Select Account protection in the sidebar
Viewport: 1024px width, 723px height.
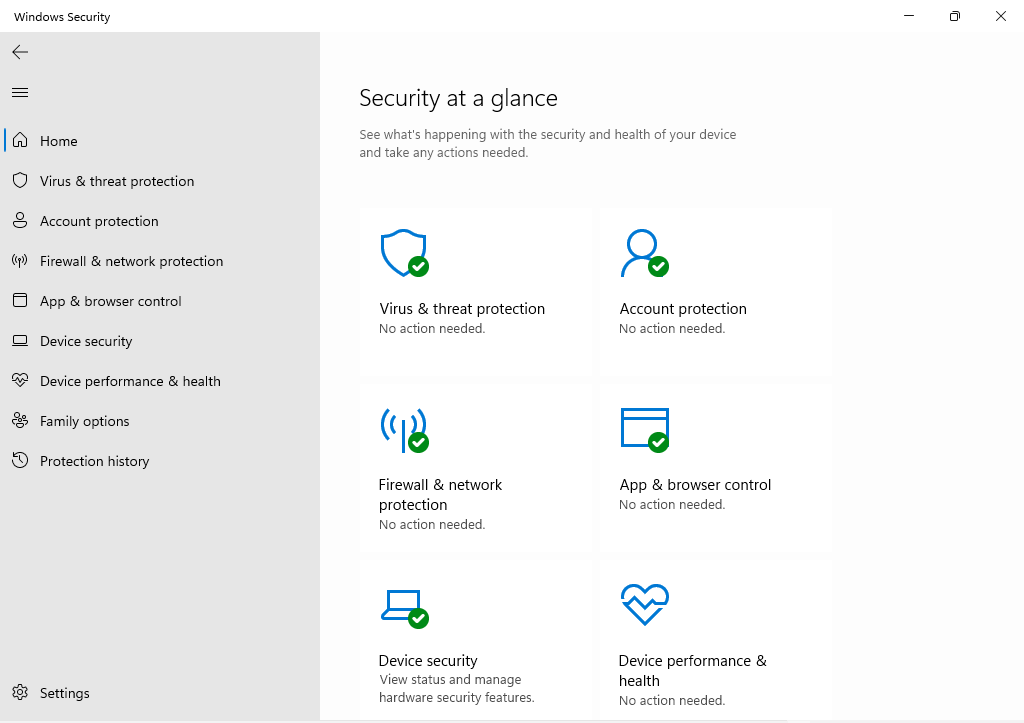click(100, 221)
